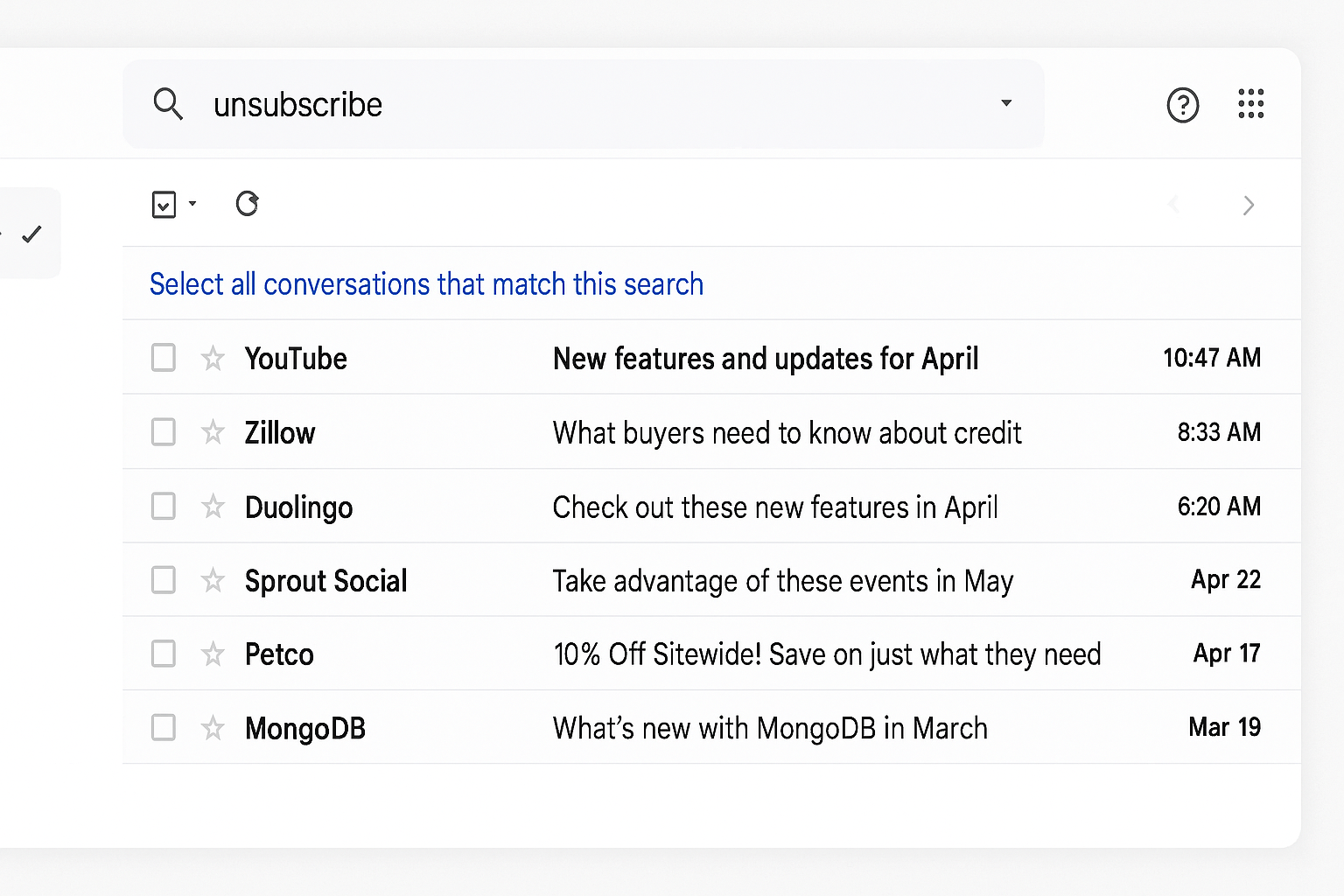Open 'What's new with MongoDB in March'
Viewport: 1344px width, 896px height.
(x=770, y=728)
